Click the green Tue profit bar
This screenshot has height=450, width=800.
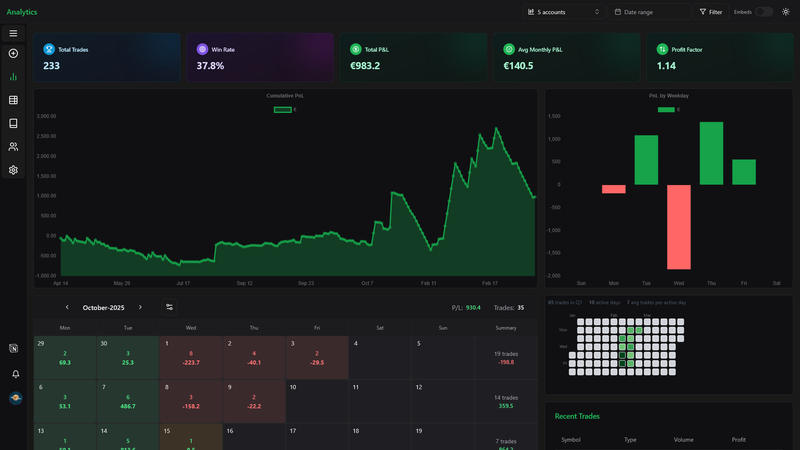646,160
